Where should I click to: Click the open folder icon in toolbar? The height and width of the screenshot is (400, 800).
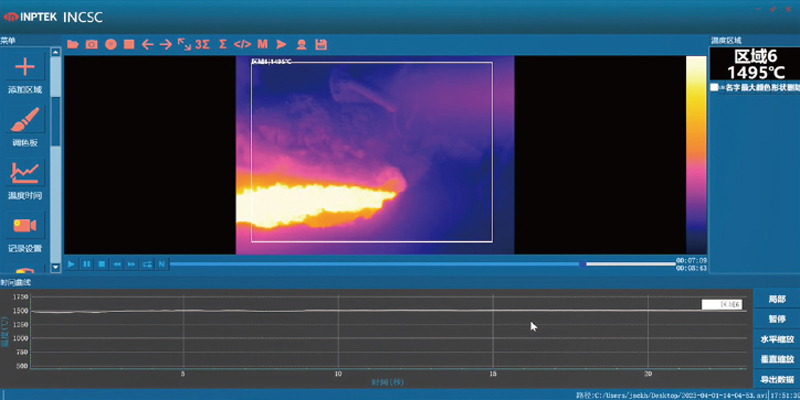[x=73, y=44]
